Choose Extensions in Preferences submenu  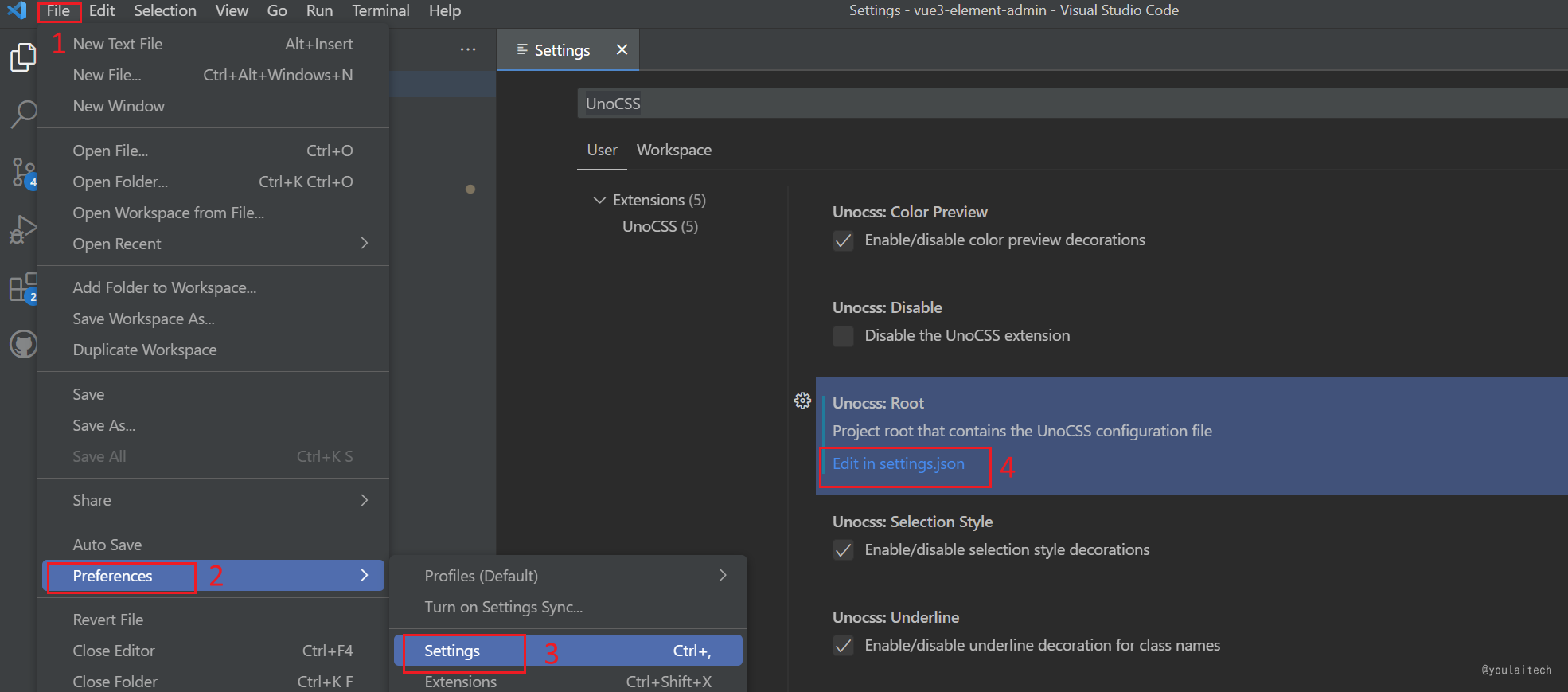click(x=568, y=682)
